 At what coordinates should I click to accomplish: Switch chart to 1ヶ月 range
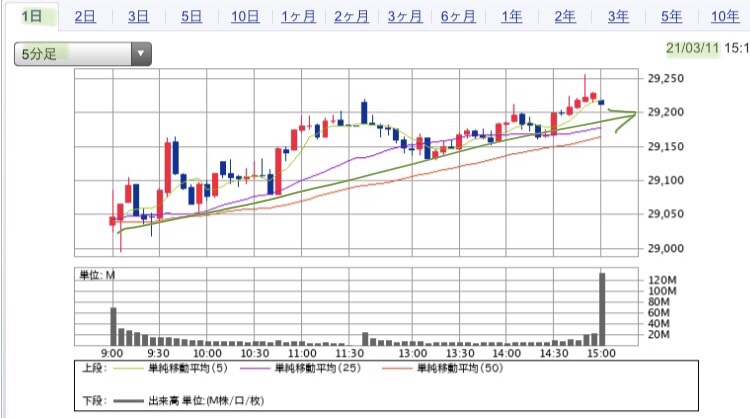click(x=298, y=17)
